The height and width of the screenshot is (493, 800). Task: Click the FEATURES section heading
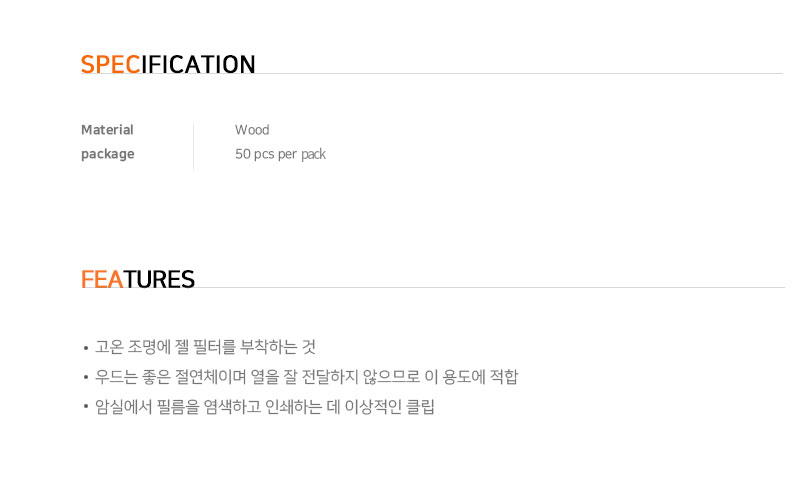click(x=138, y=279)
